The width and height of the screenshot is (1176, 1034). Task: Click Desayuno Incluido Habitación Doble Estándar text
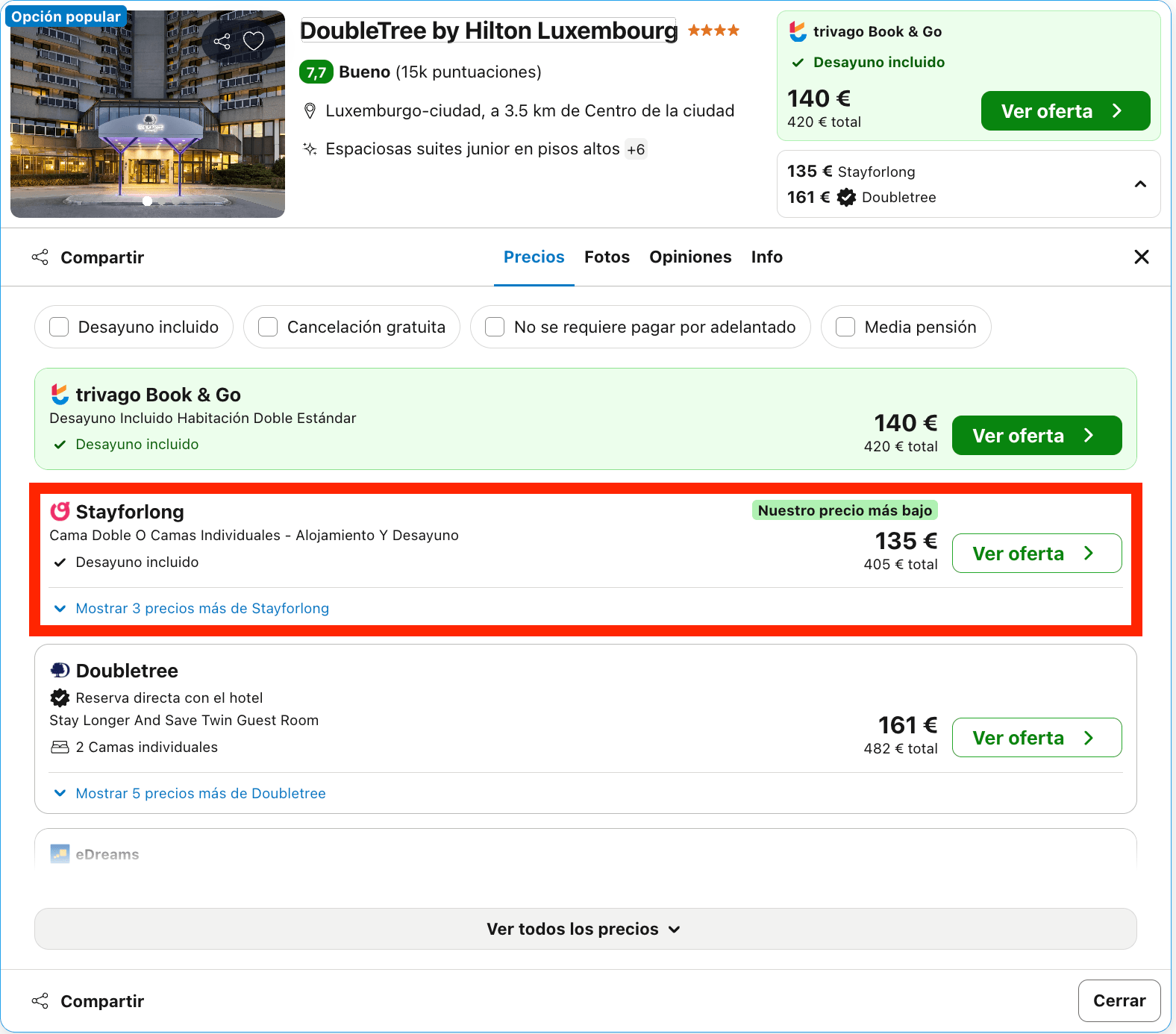pyautogui.click(x=203, y=419)
